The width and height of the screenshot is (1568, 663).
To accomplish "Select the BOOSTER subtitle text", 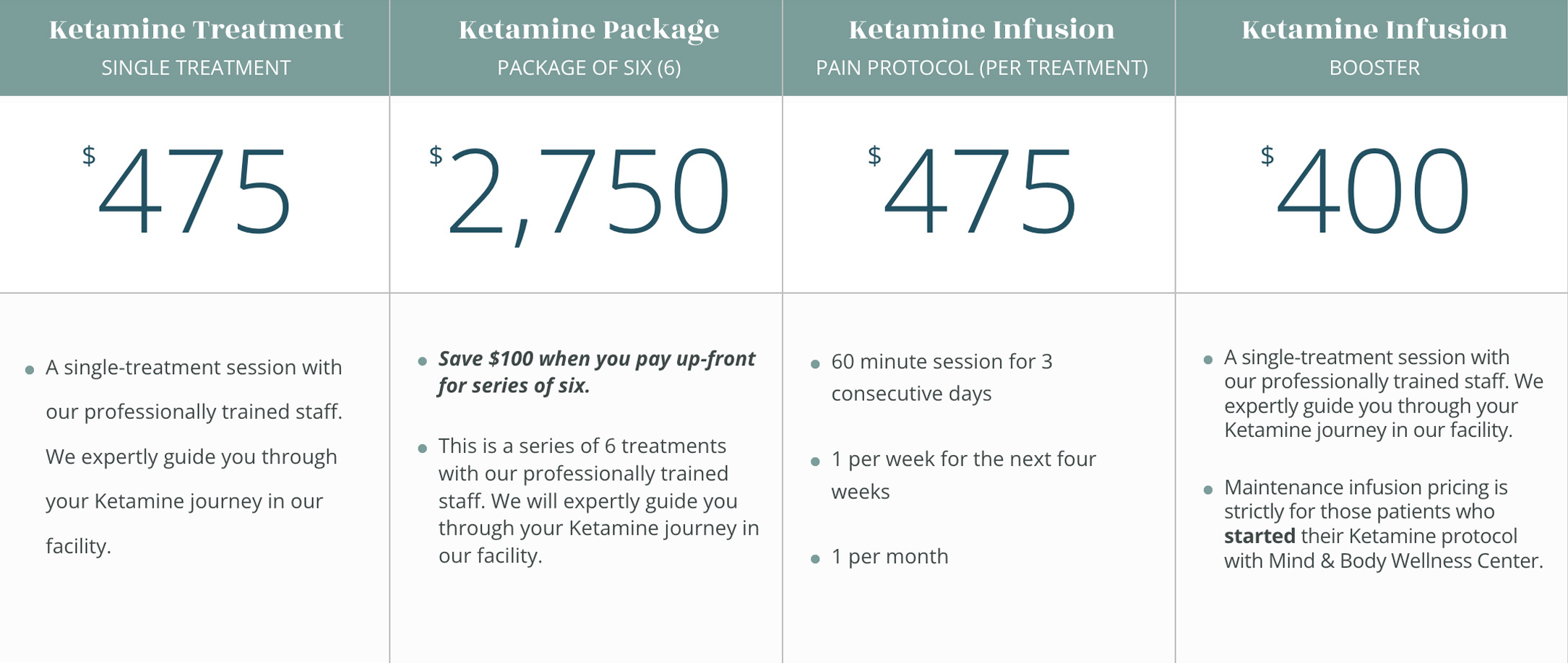I will (1374, 68).
